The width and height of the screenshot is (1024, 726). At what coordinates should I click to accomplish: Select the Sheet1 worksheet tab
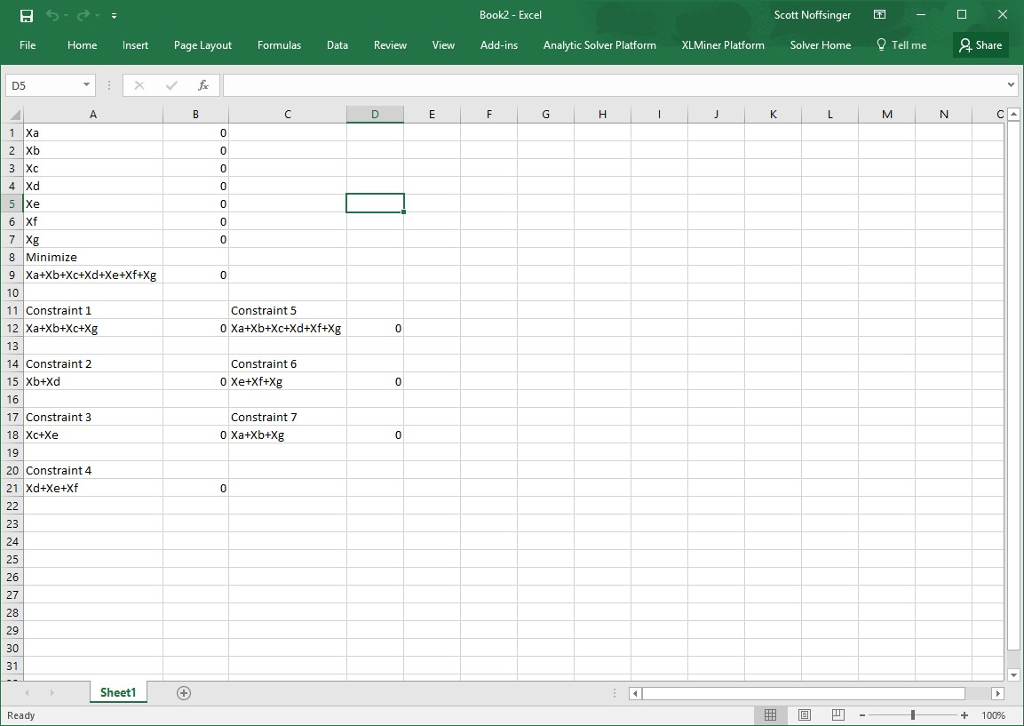(118, 693)
